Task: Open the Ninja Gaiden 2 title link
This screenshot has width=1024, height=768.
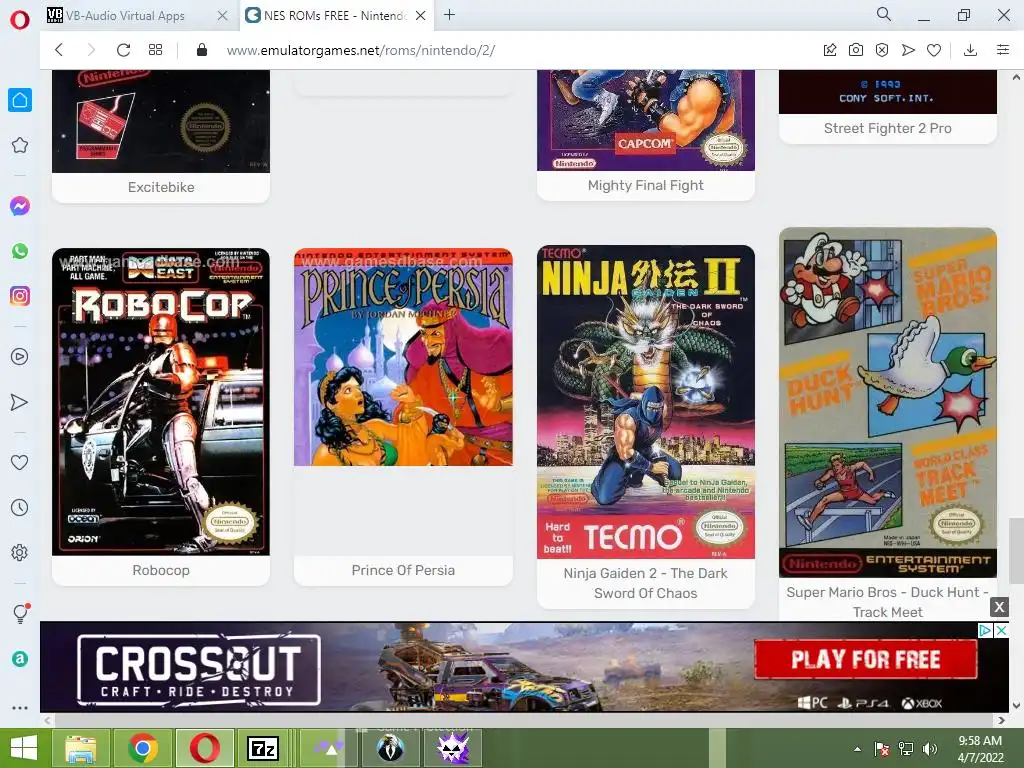Action: pos(645,583)
